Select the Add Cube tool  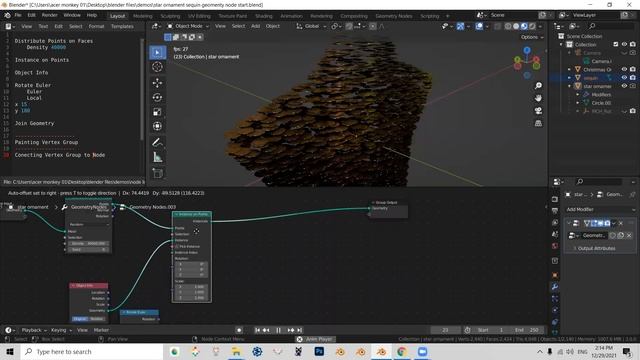tap(157, 173)
